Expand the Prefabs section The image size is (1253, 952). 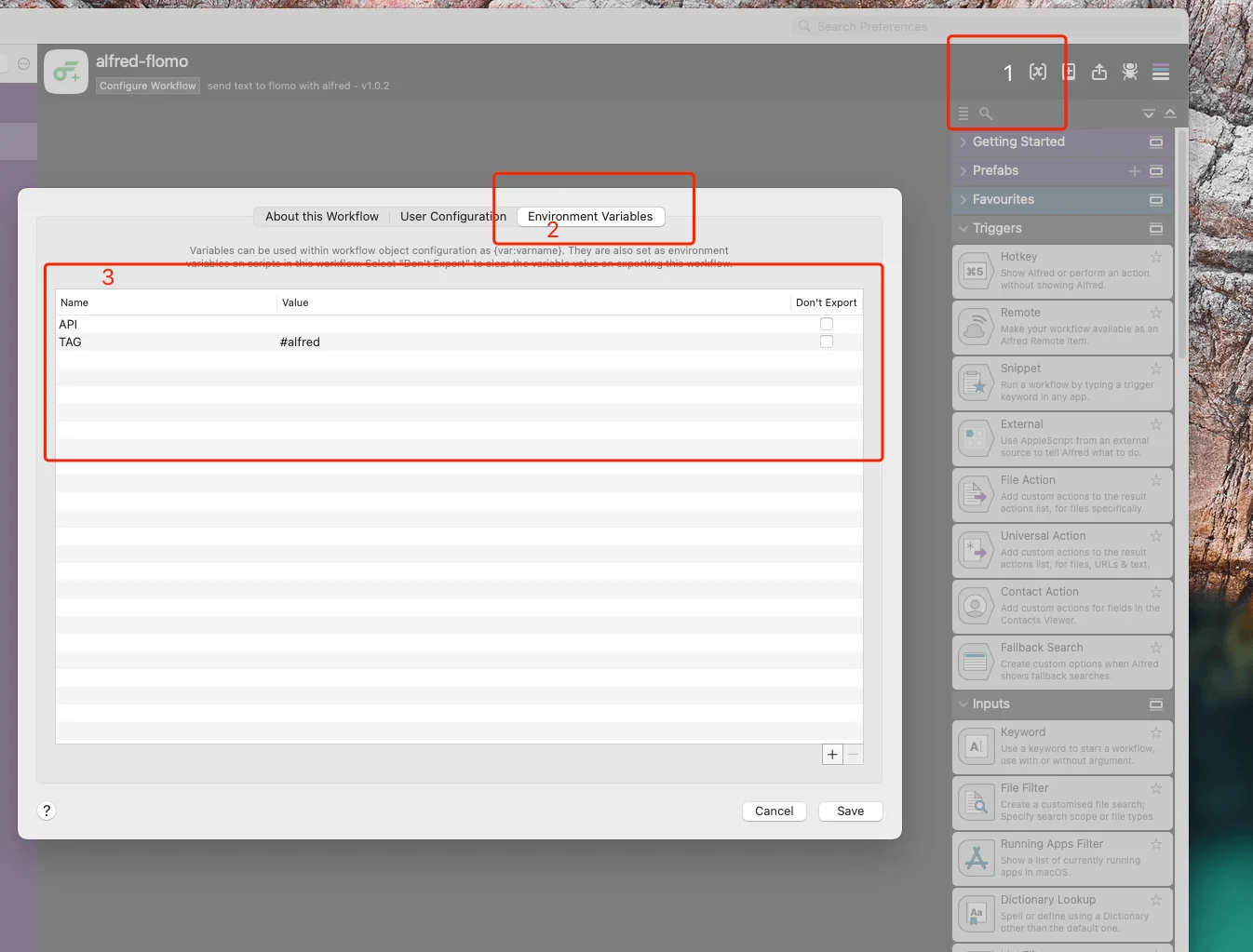point(963,171)
